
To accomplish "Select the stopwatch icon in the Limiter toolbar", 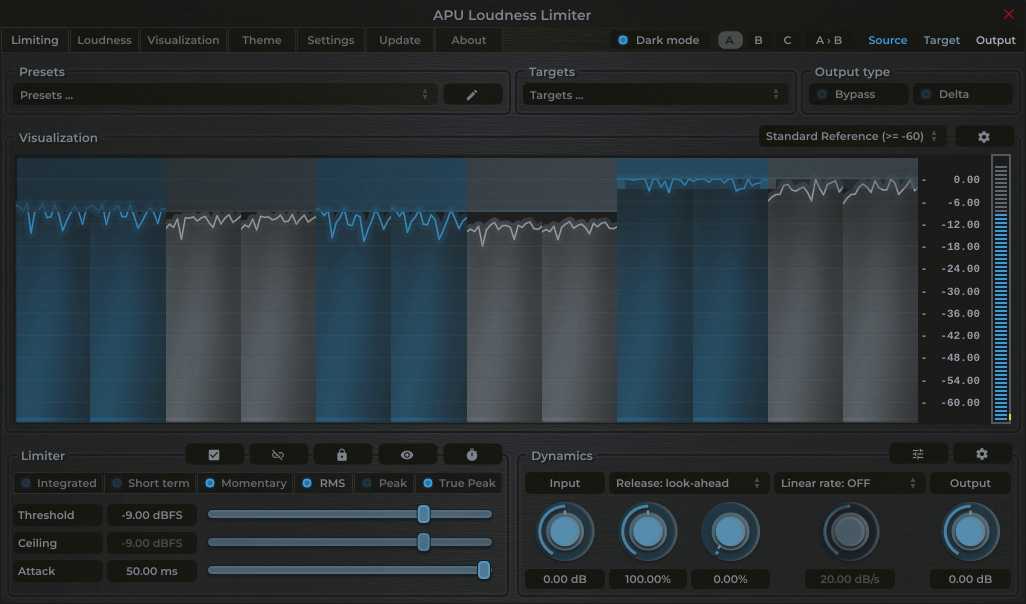I will coord(472,454).
